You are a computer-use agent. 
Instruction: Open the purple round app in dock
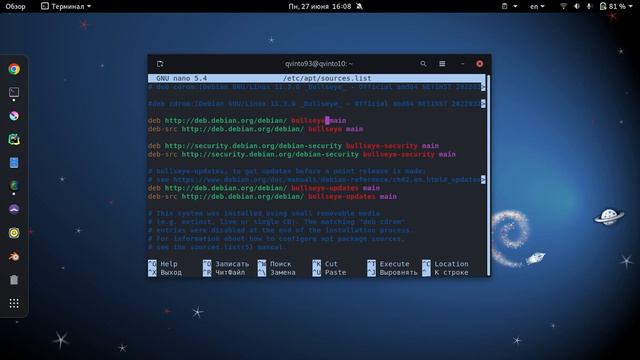(x=14, y=209)
